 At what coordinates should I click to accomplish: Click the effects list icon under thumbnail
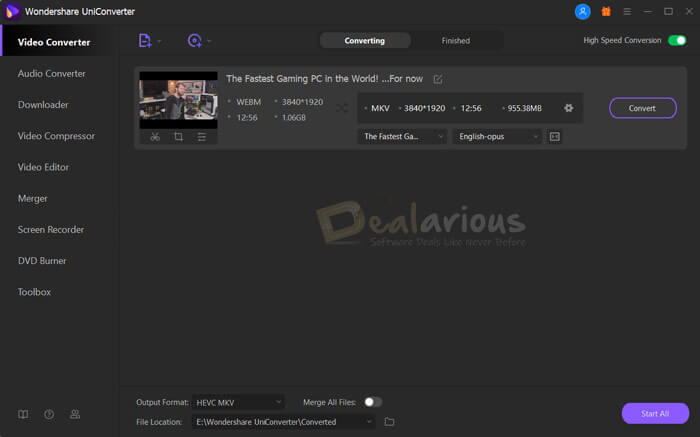(x=202, y=137)
